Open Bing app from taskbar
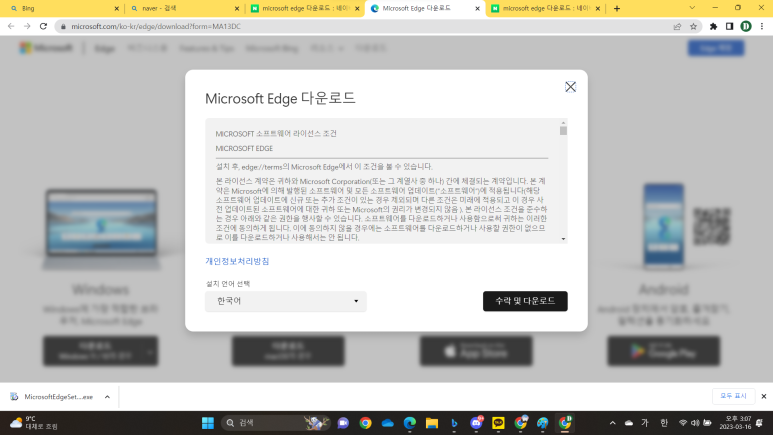 point(454,423)
